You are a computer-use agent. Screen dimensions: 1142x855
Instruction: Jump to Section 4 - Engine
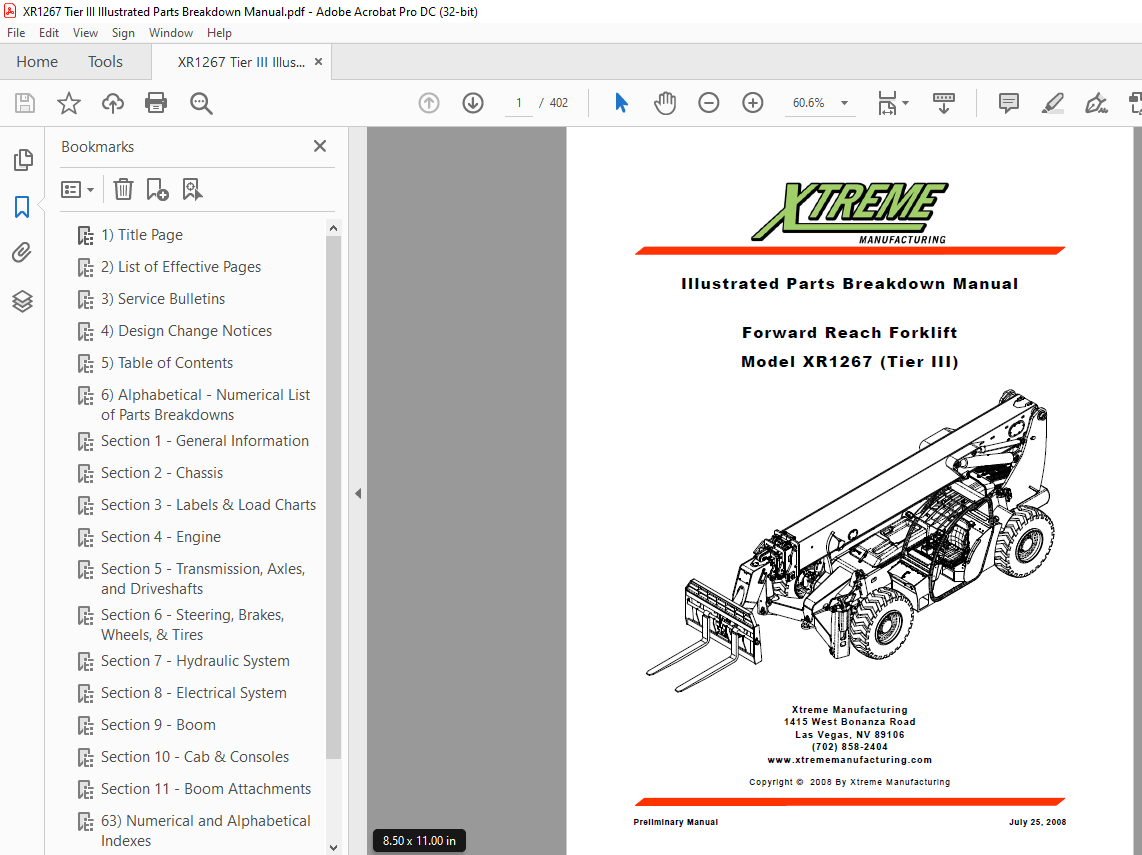coord(160,537)
